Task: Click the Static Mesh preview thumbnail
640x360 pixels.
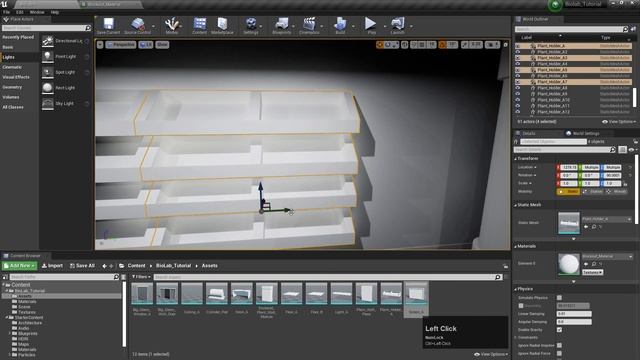Action: coord(569,223)
